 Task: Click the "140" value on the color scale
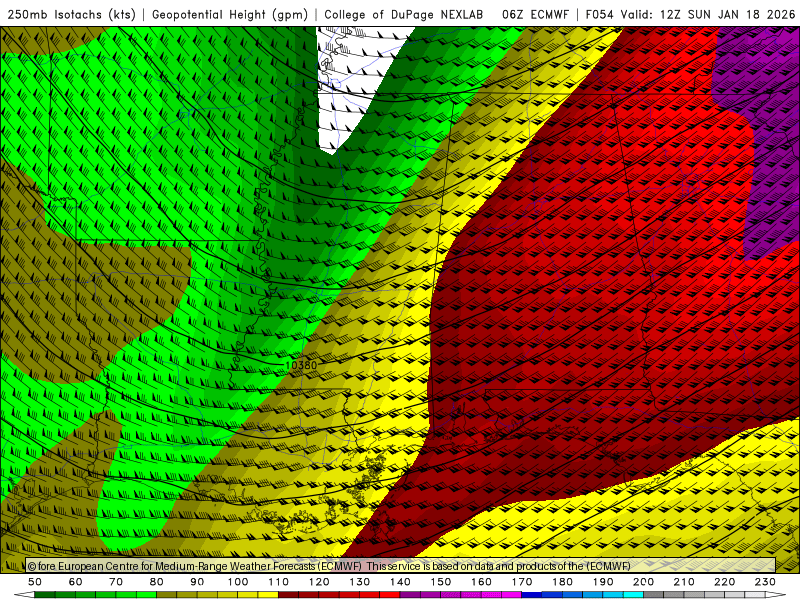(x=400, y=582)
